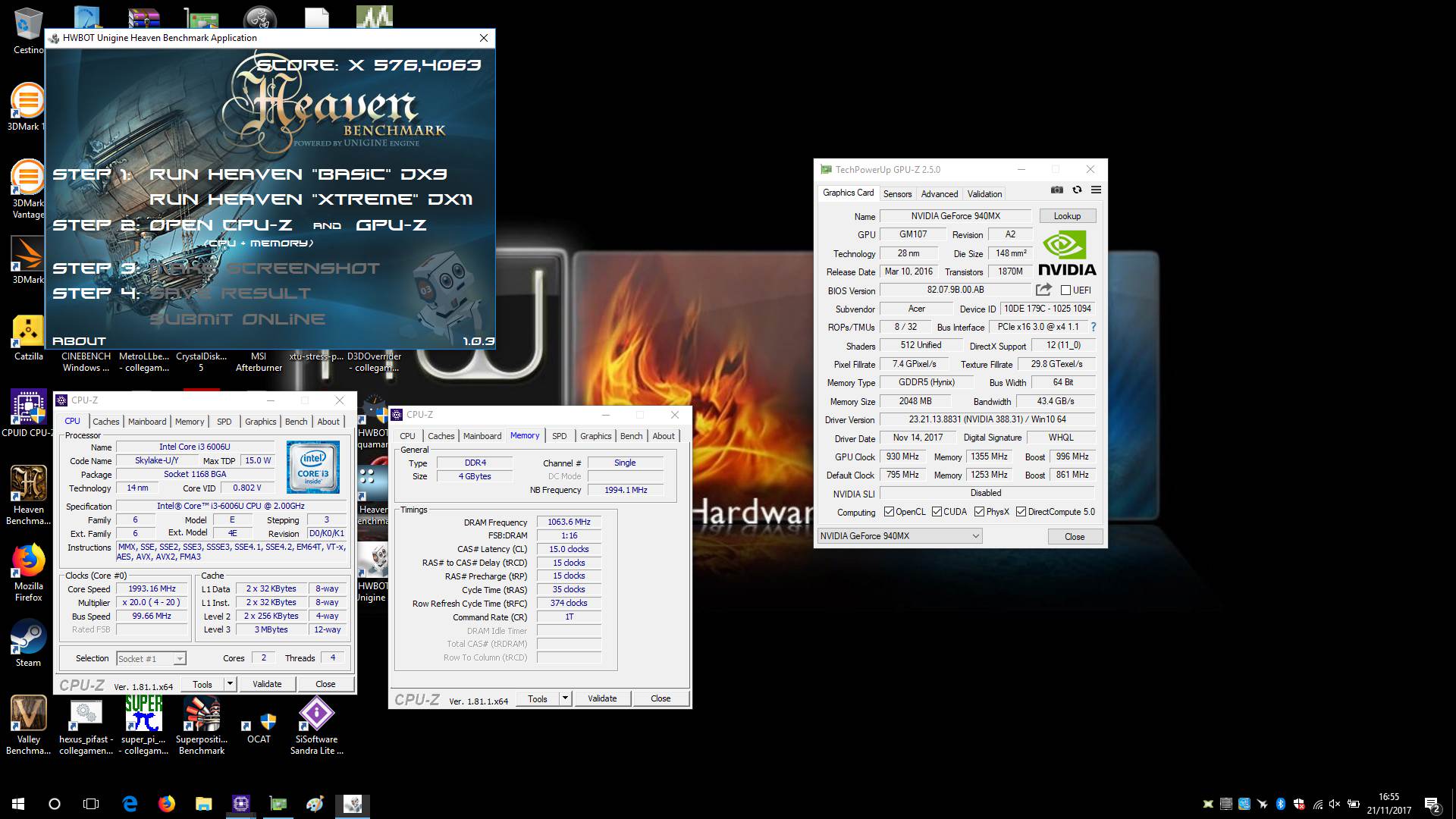Image resolution: width=1456 pixels, height=819 pixels.
Task: Click the muted volume tray icon
Action: coord(1335,804)
